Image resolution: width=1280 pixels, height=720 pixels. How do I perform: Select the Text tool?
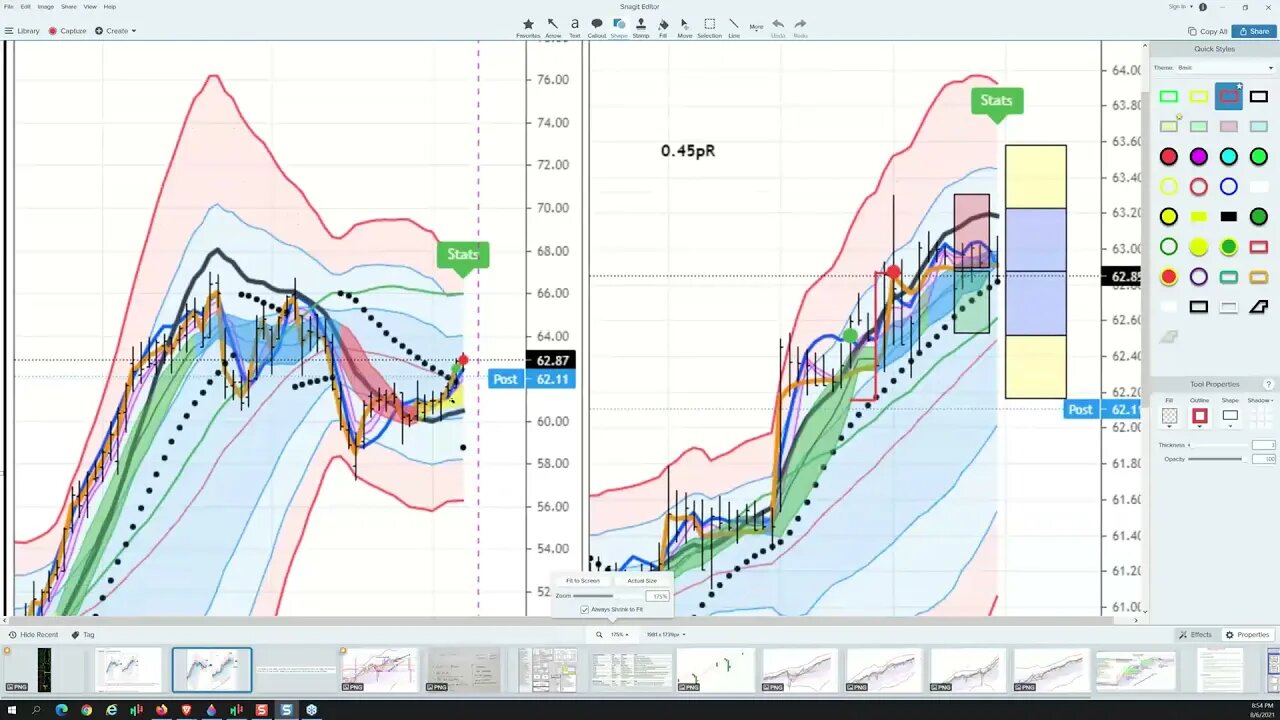[x=575, y=27]
